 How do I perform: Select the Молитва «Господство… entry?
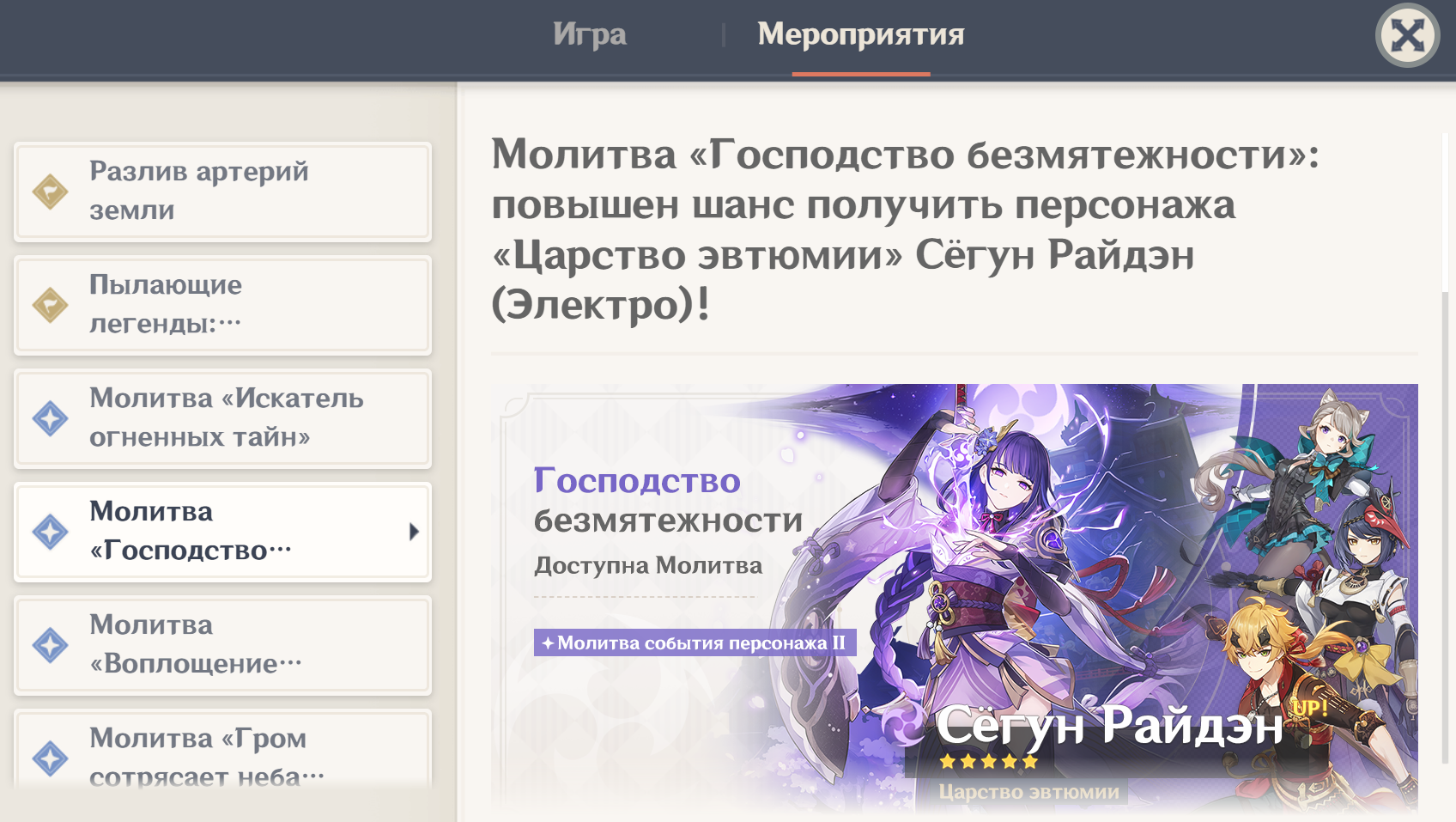click(x=222, y=532)
